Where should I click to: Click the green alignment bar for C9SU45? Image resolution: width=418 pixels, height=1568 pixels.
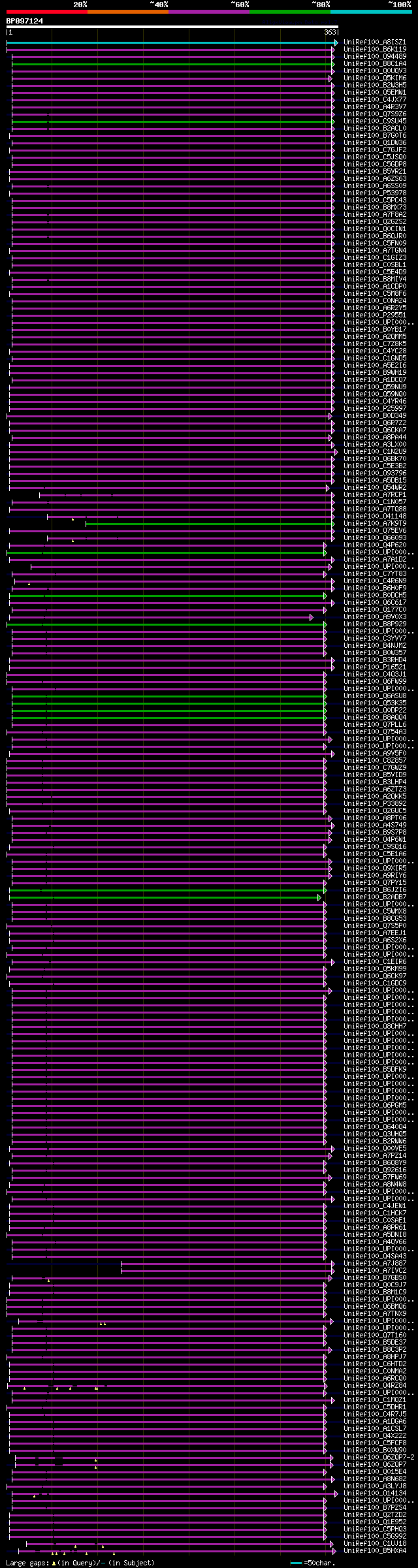coord(173,121)
